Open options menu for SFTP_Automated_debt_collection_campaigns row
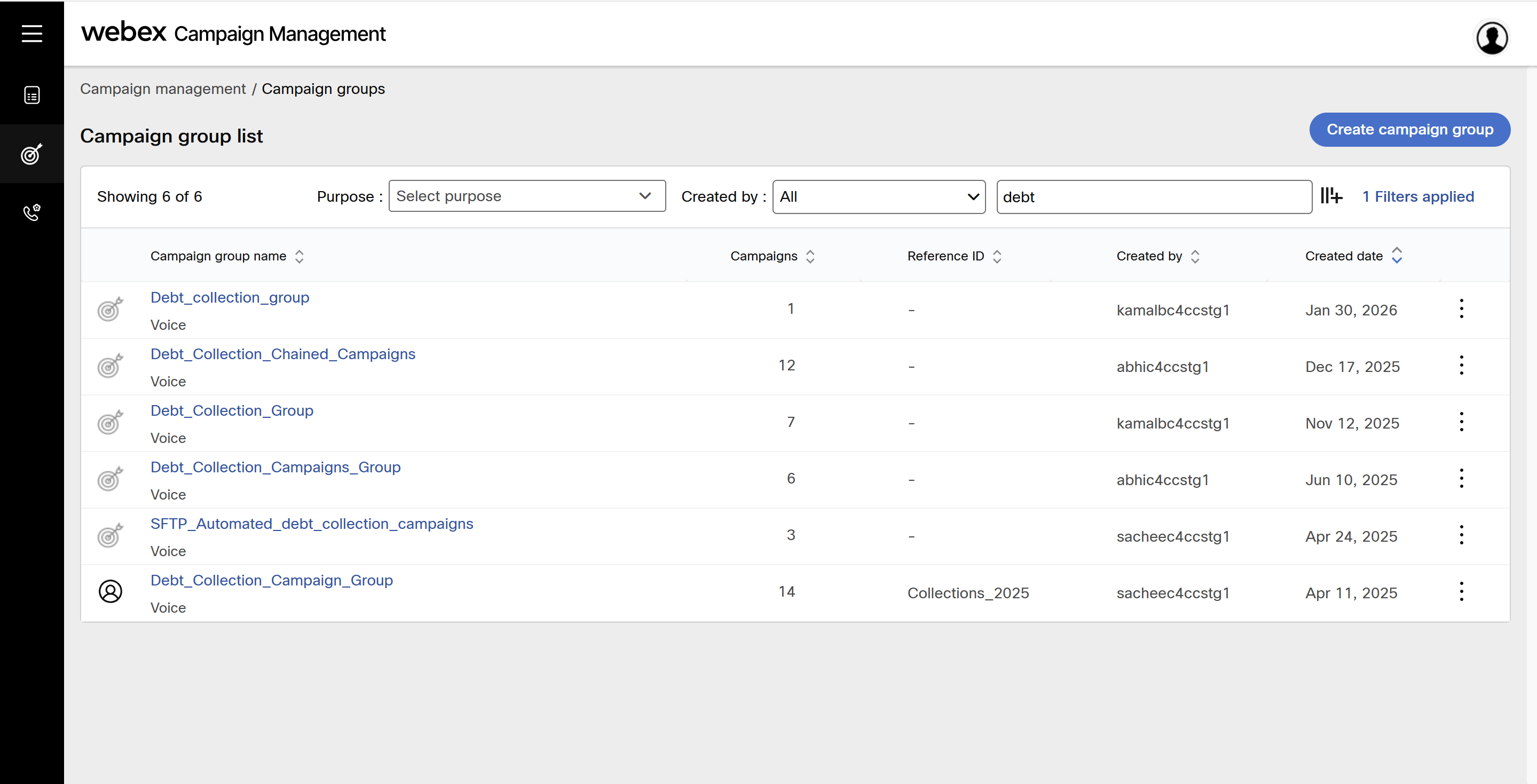 (1461, 535)
